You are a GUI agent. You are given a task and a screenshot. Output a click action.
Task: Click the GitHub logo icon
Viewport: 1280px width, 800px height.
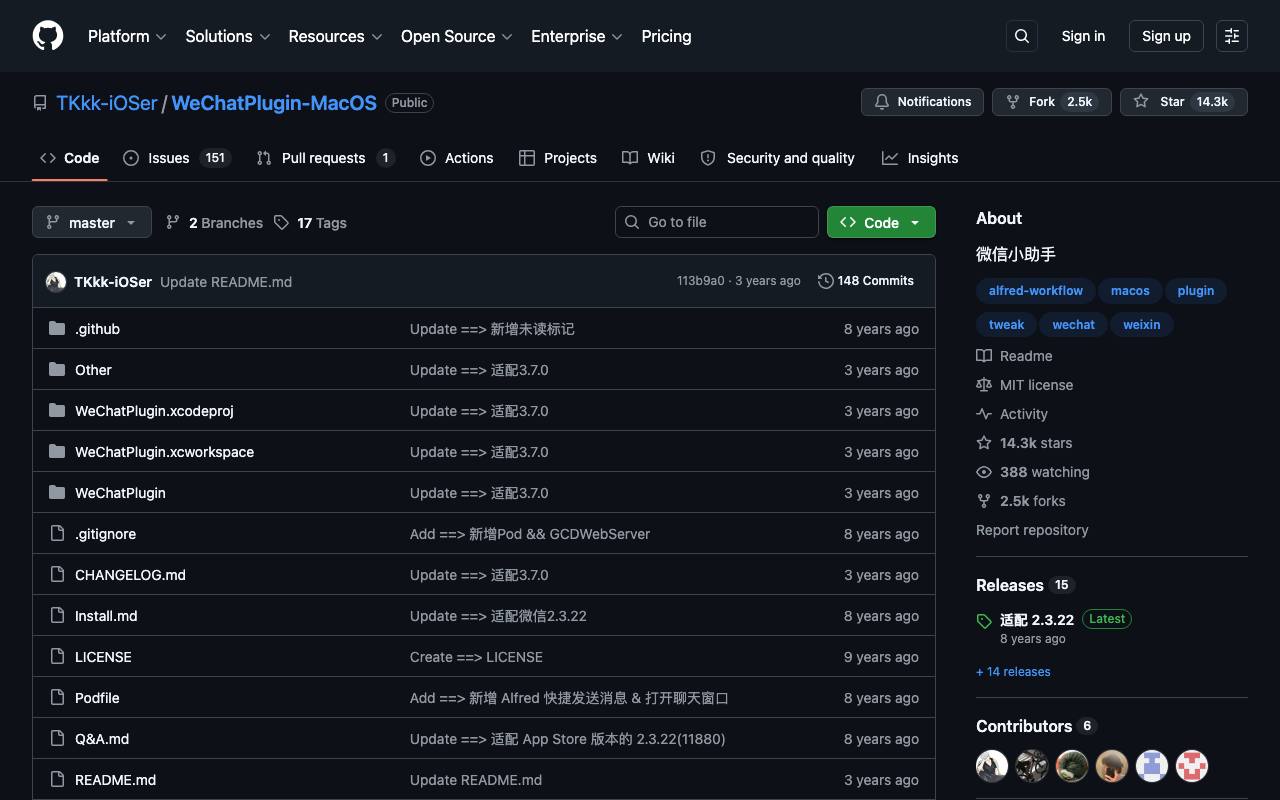pyautogui.click(x=48, y=36)
